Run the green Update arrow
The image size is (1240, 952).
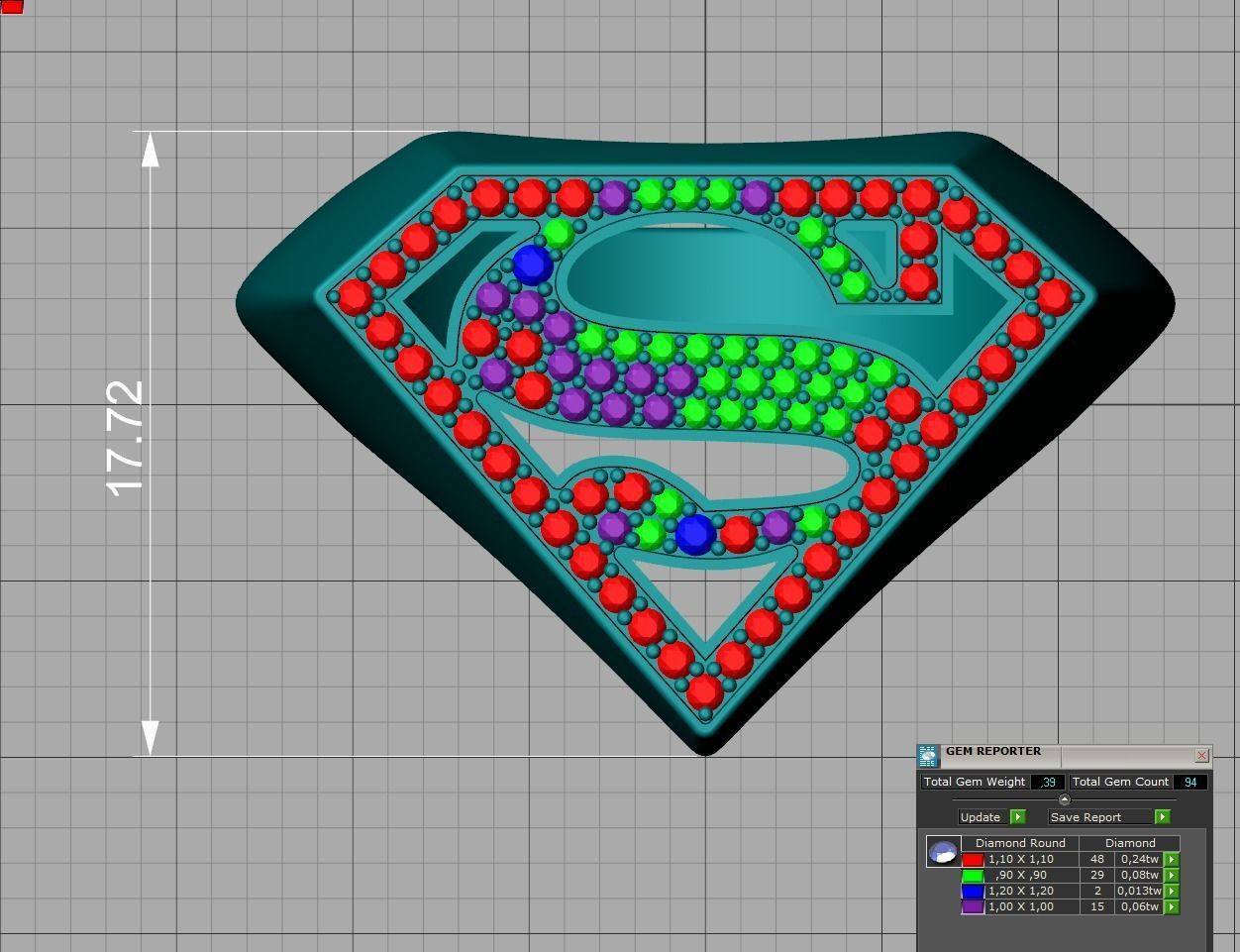(x=1018, y=817)
